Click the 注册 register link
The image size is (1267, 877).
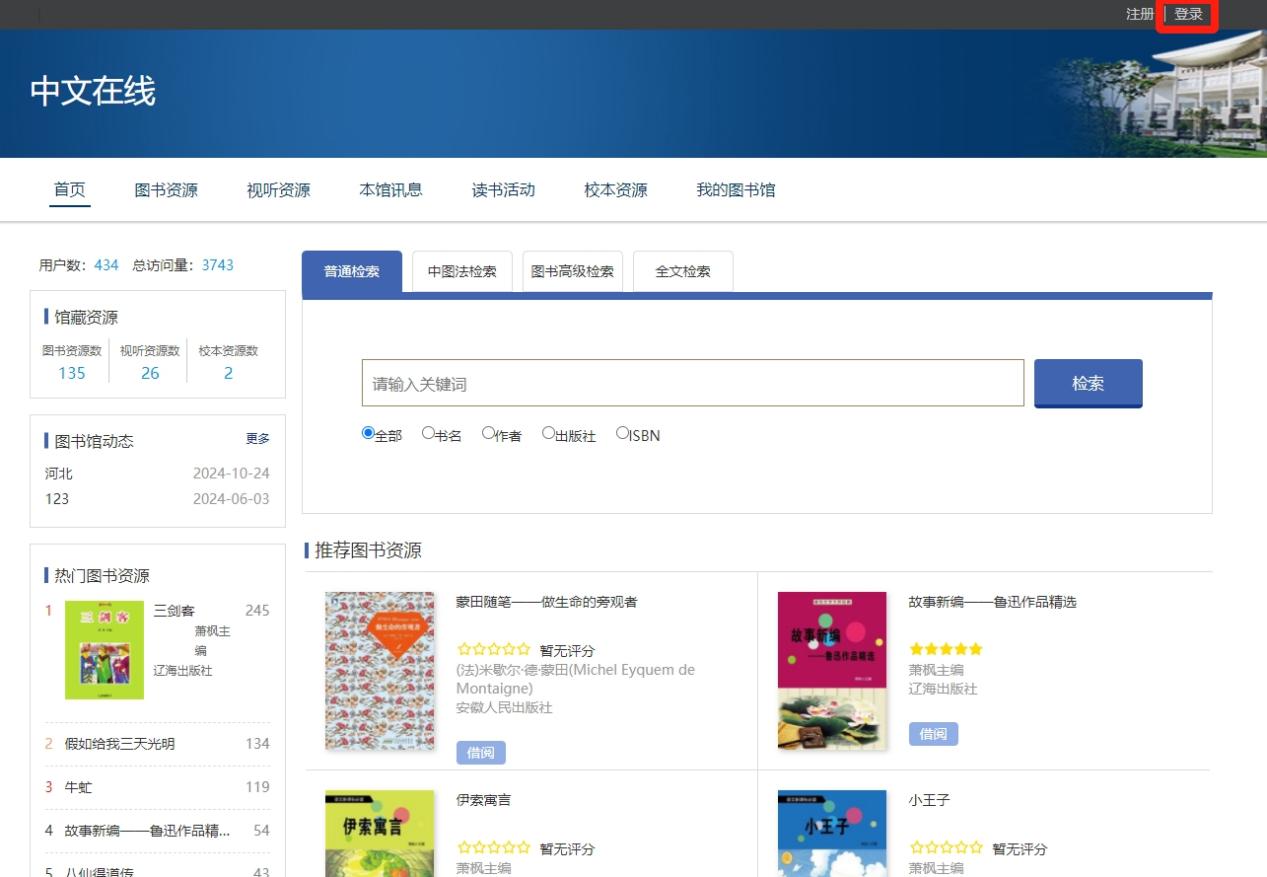point(1139,14)
